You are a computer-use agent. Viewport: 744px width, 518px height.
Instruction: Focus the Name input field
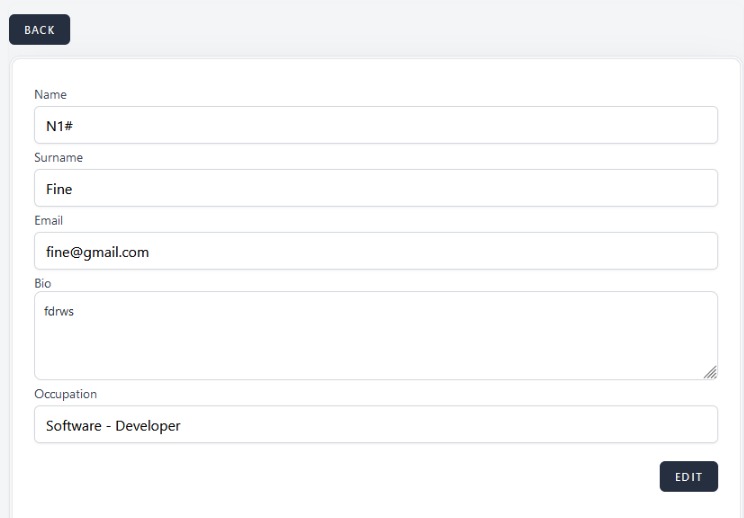tap(375, 125)
